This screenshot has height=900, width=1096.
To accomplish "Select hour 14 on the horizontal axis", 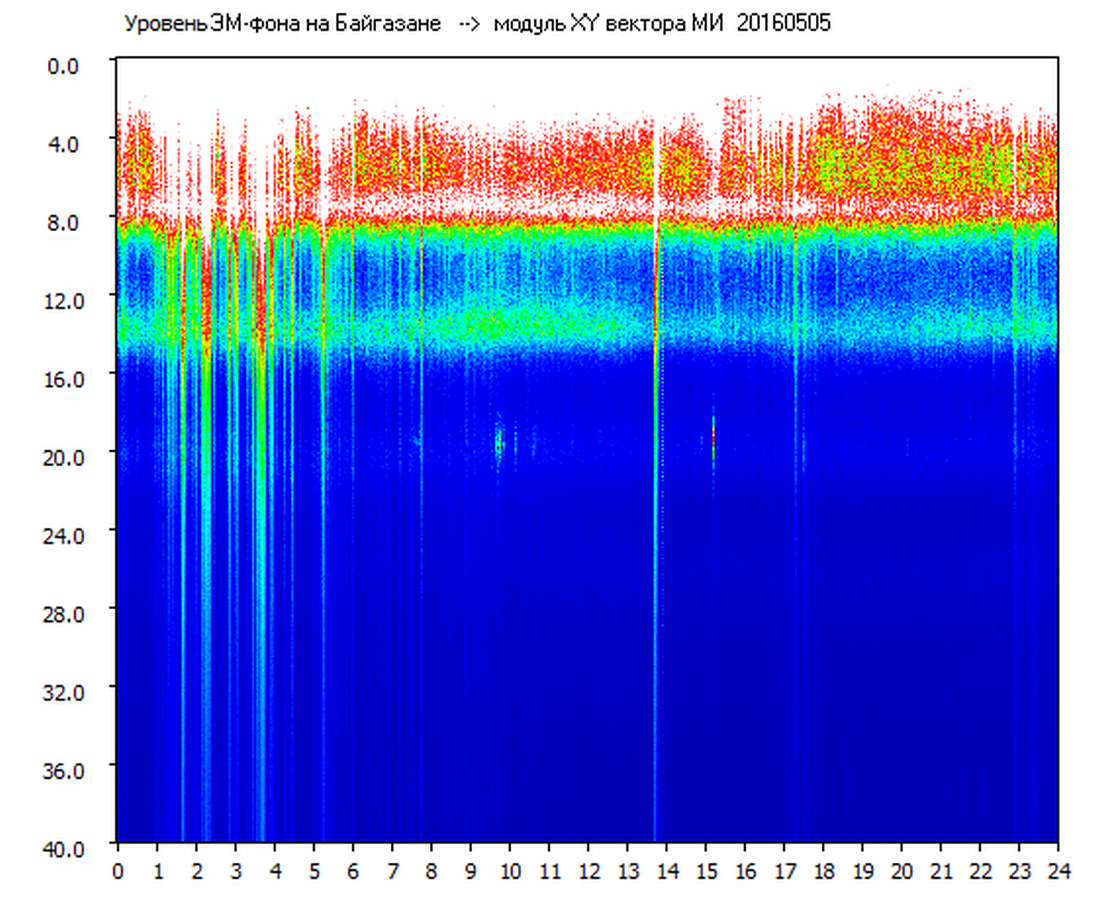I will 667,871.
